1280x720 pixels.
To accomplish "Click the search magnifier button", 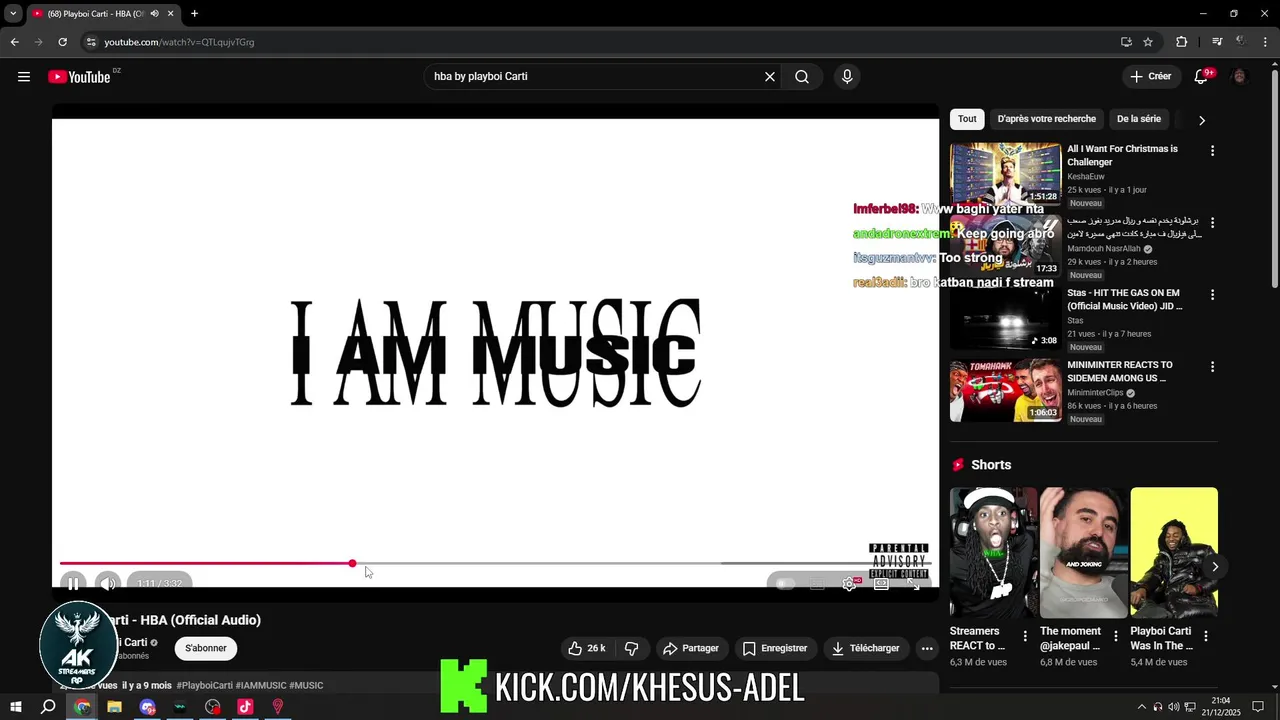I will 802,77.
